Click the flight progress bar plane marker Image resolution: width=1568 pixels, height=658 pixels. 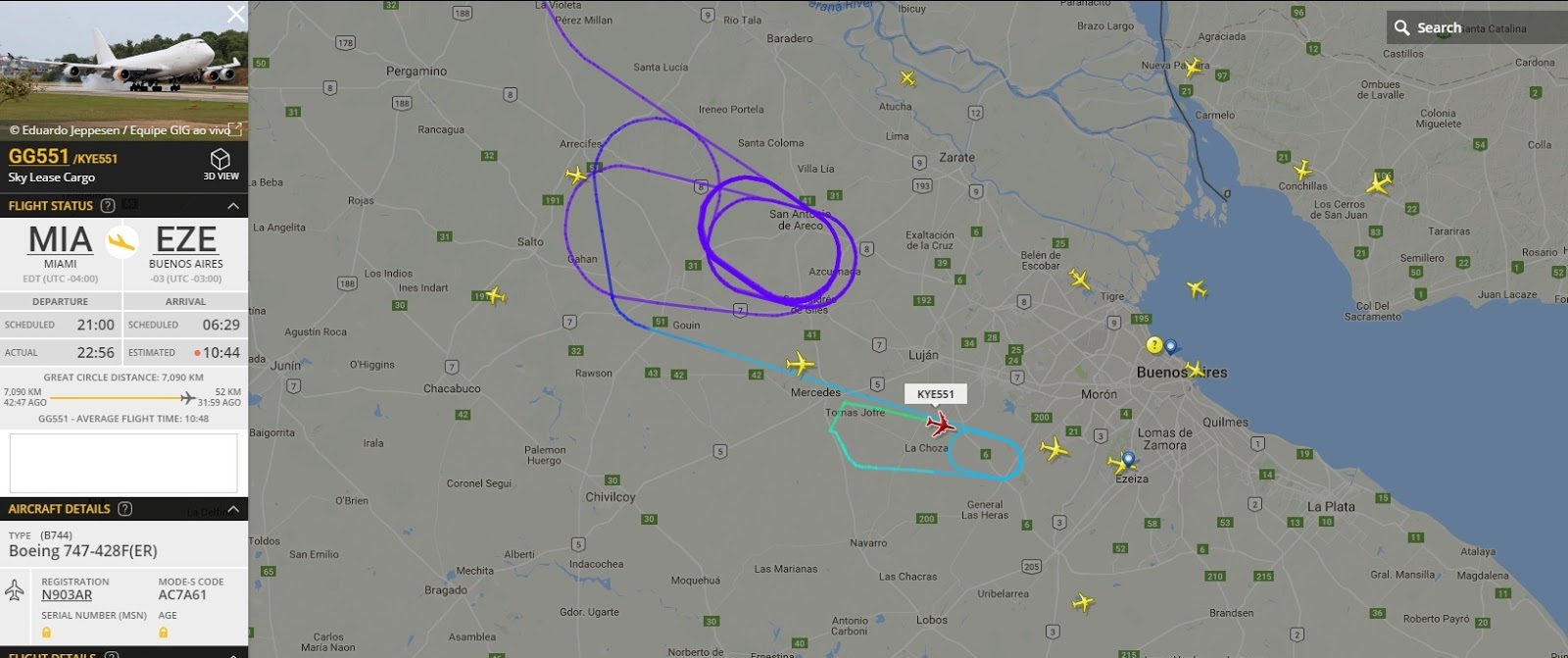click(188, 397)
